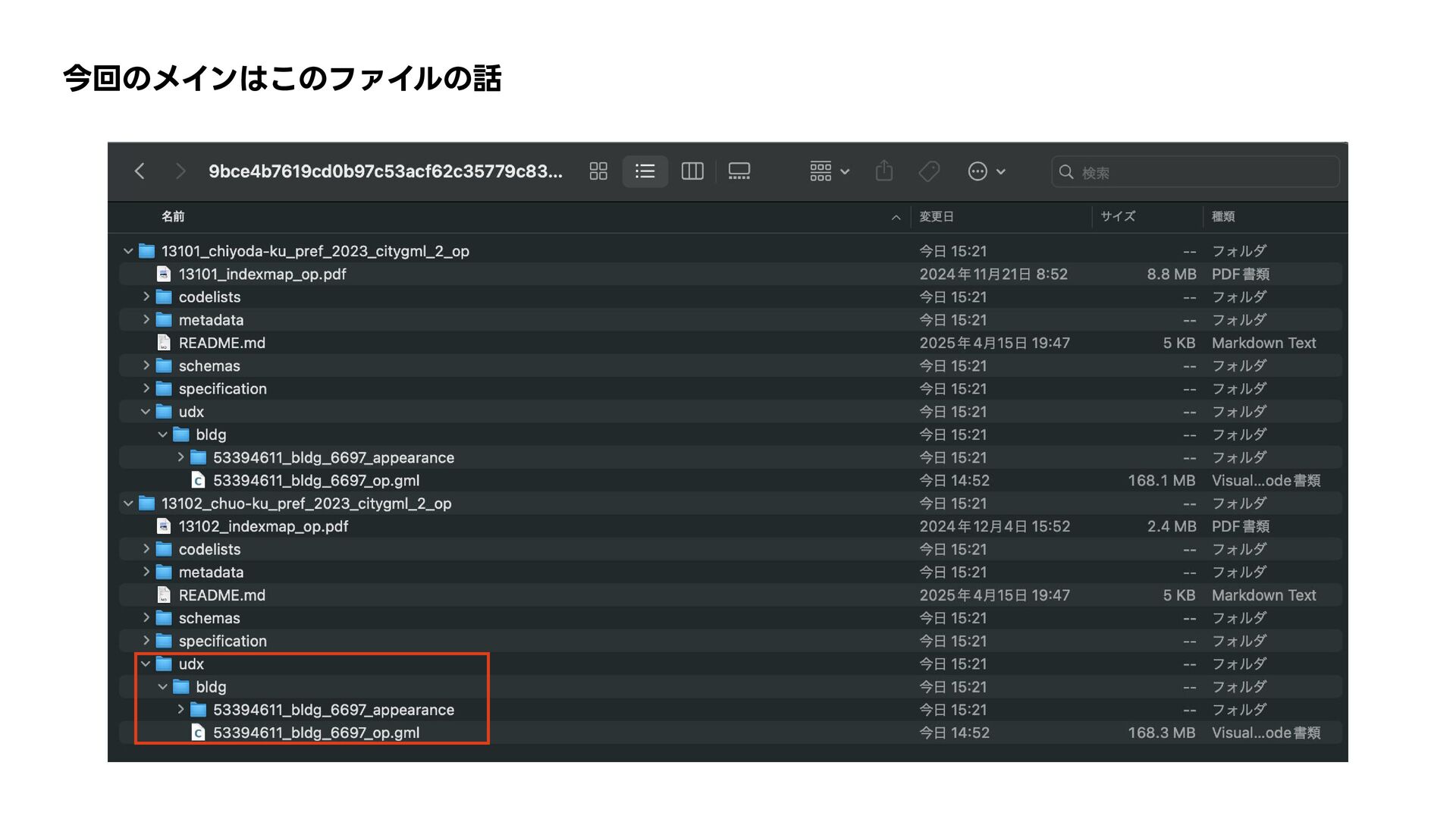The width and height of the screenshot is (1456, 819).
Task: Click the PDF書類 type cell for 13101_indexmap_op.pdf
Action: click(x=1241, y=275)
